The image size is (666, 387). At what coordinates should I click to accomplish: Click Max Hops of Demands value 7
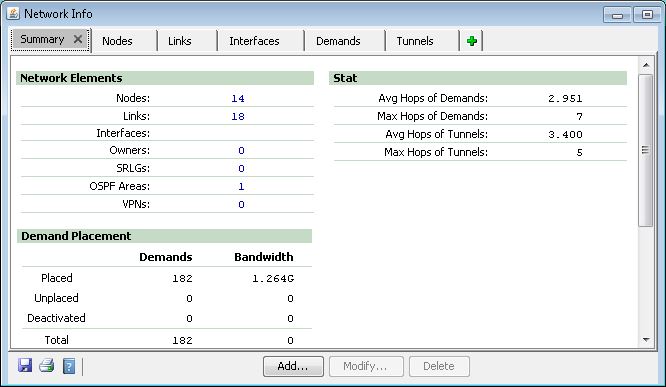[579, 116]
